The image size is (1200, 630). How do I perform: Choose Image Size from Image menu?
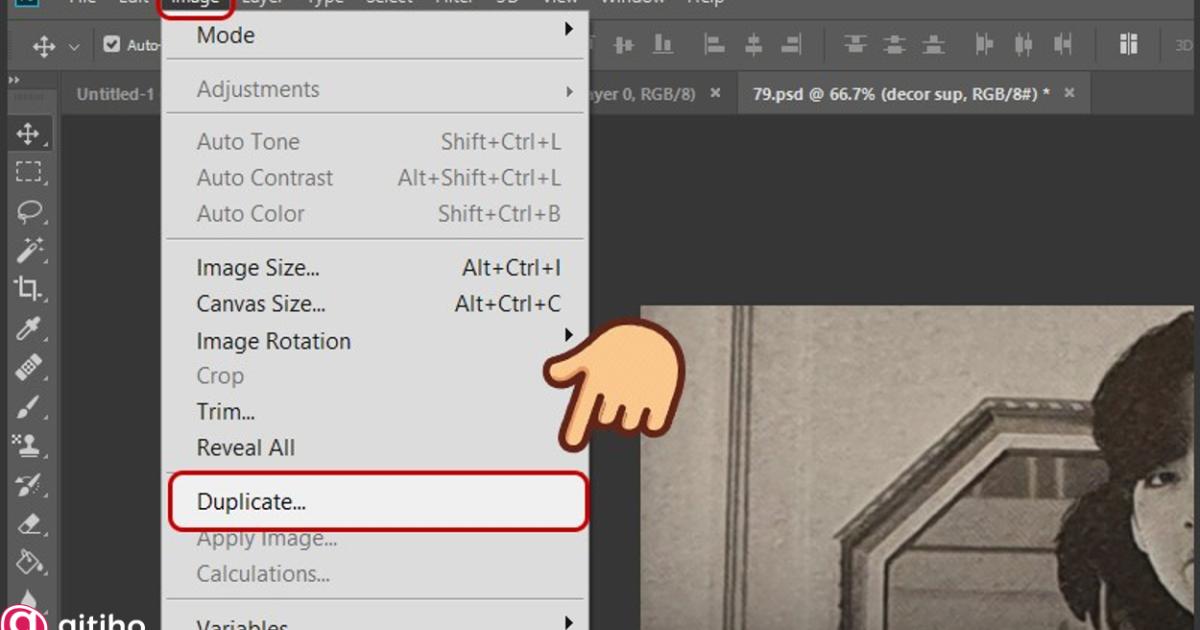tap(375, 268)
